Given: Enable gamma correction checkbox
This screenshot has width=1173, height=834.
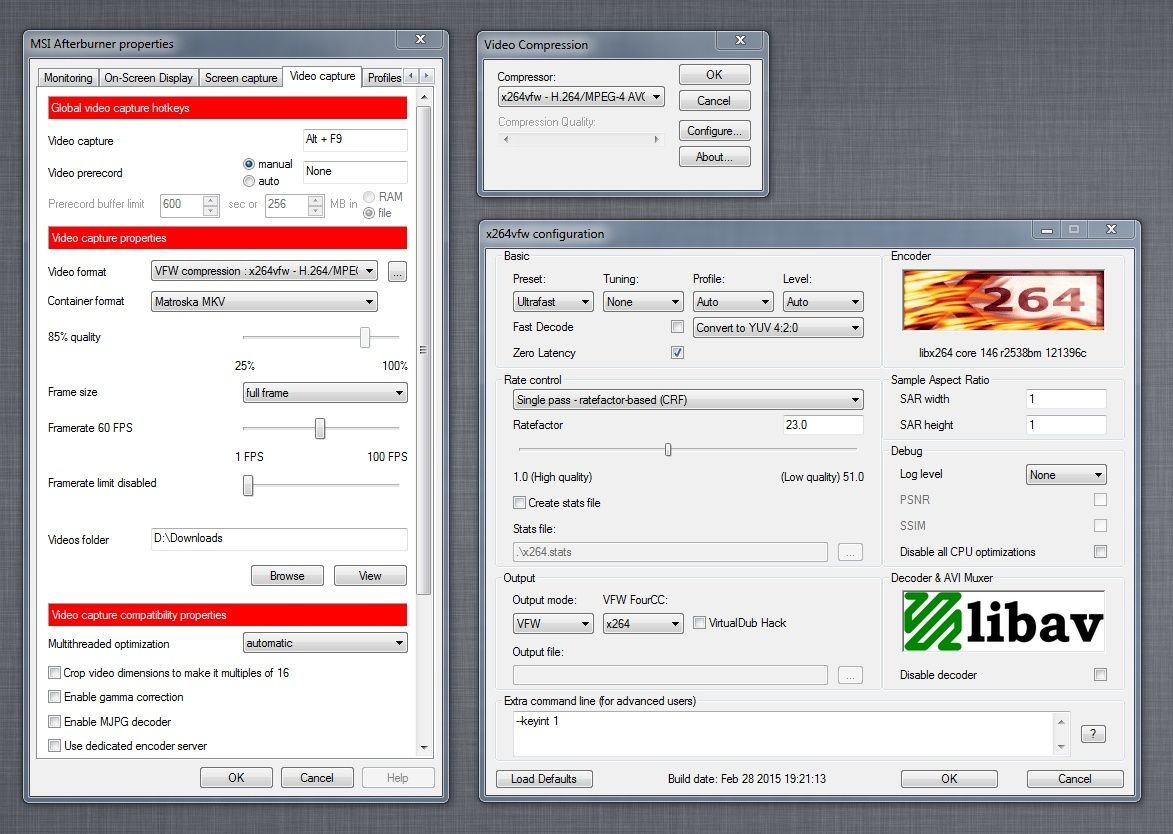Looking at the screenshot, I should tap(55, 696).
